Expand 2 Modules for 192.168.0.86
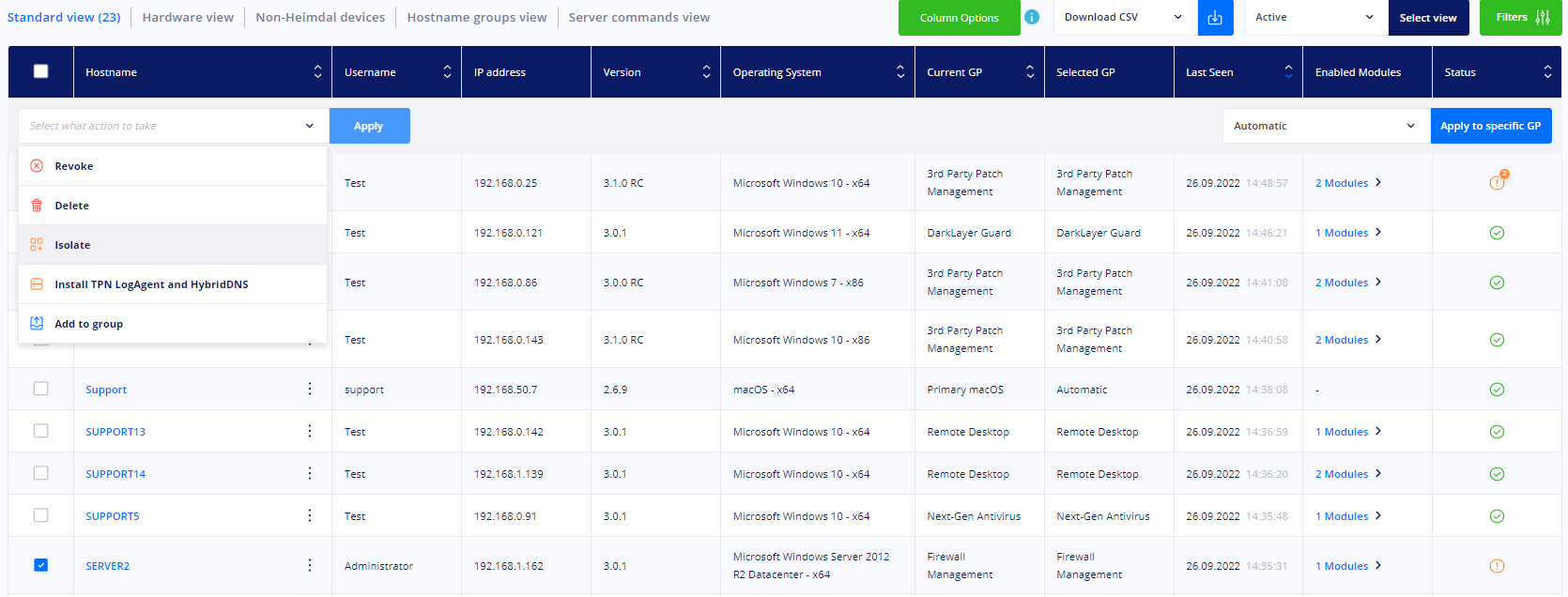1568x597 pixels. coord(1348,283)
